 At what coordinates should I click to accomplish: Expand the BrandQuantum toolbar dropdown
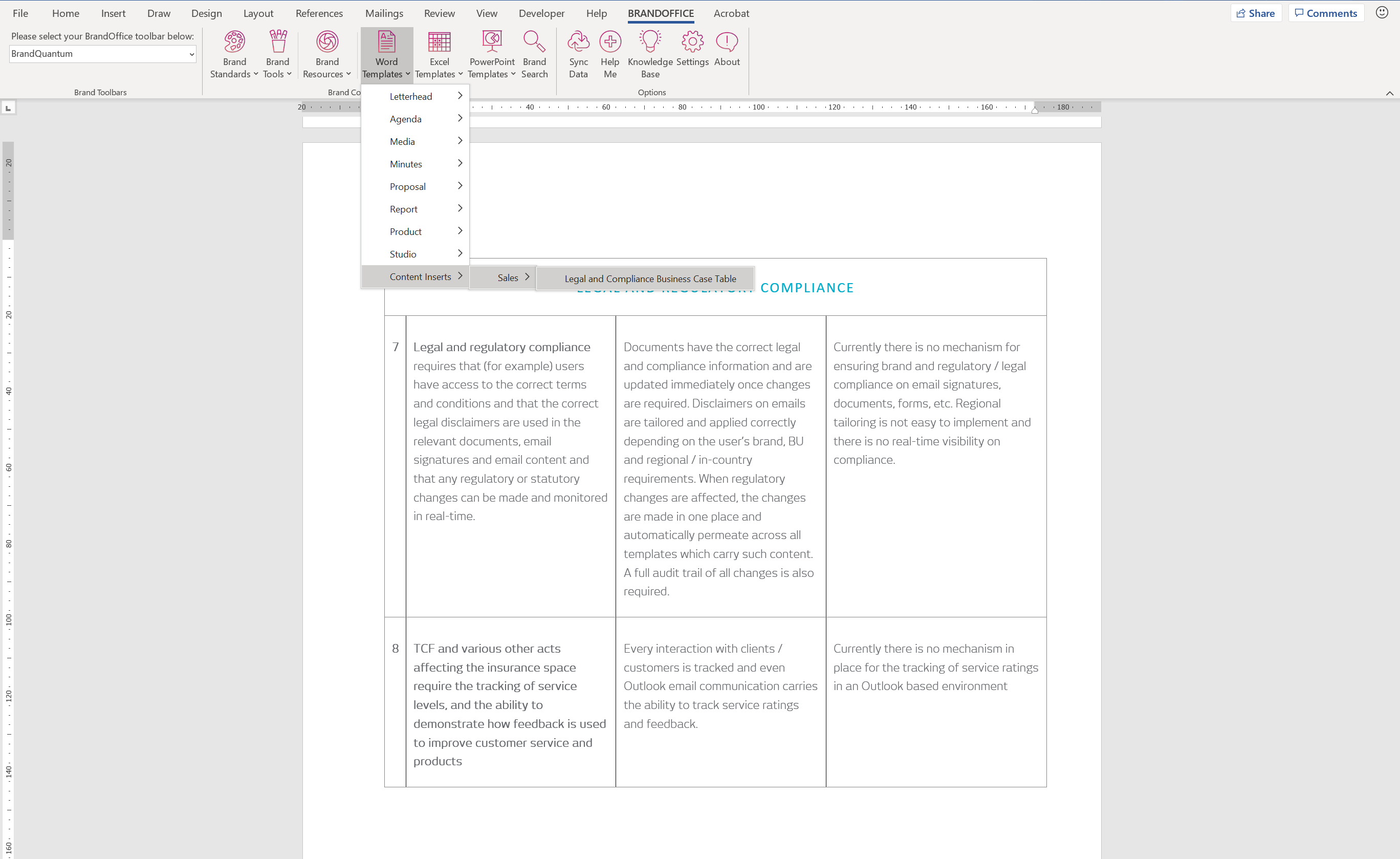191,54
